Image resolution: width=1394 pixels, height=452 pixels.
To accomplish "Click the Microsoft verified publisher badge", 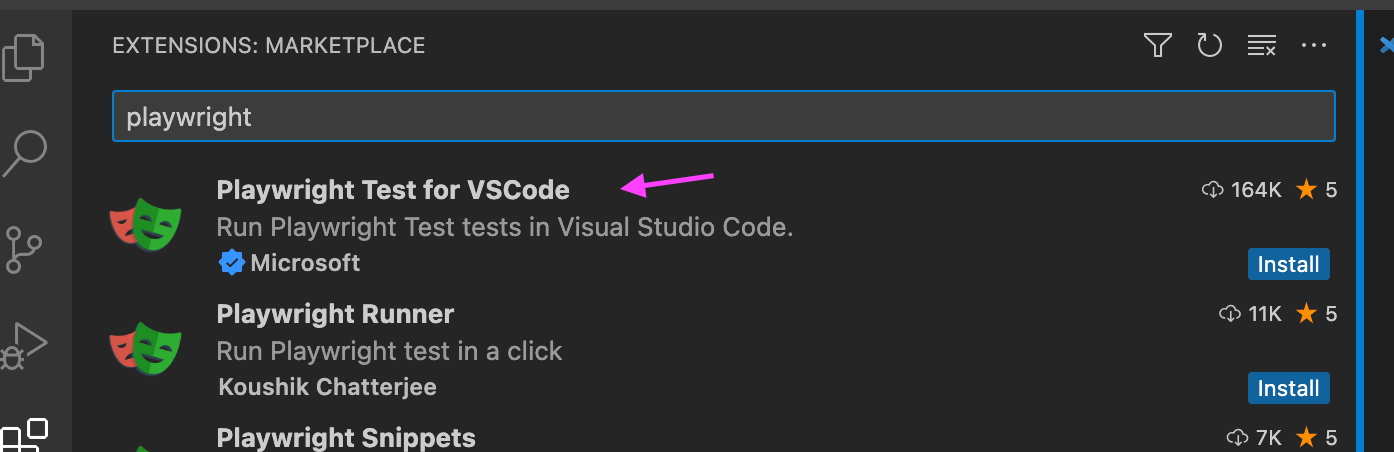I will (x=231, y=263).
